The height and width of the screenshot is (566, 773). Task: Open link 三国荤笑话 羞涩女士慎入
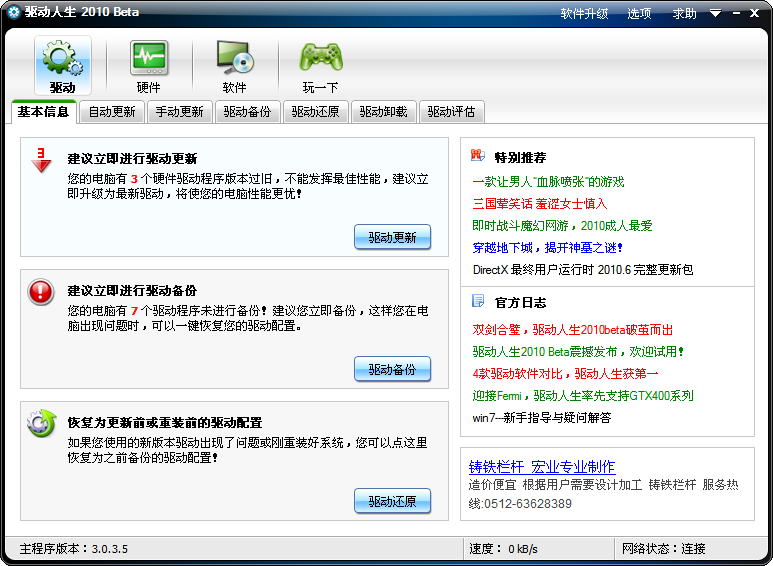[540, 204]
